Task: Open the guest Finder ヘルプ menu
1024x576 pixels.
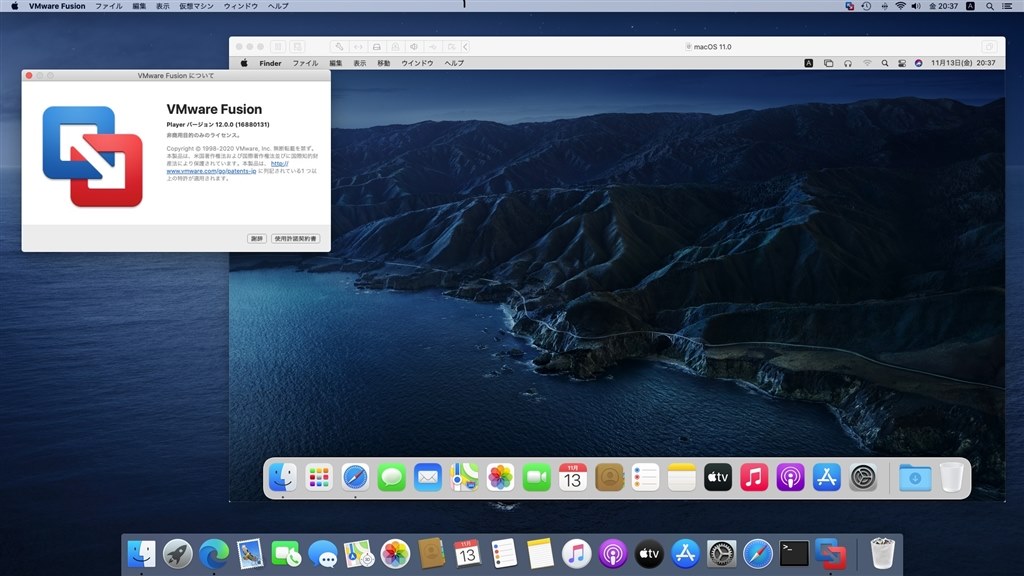Action: [x=454, y=63]
